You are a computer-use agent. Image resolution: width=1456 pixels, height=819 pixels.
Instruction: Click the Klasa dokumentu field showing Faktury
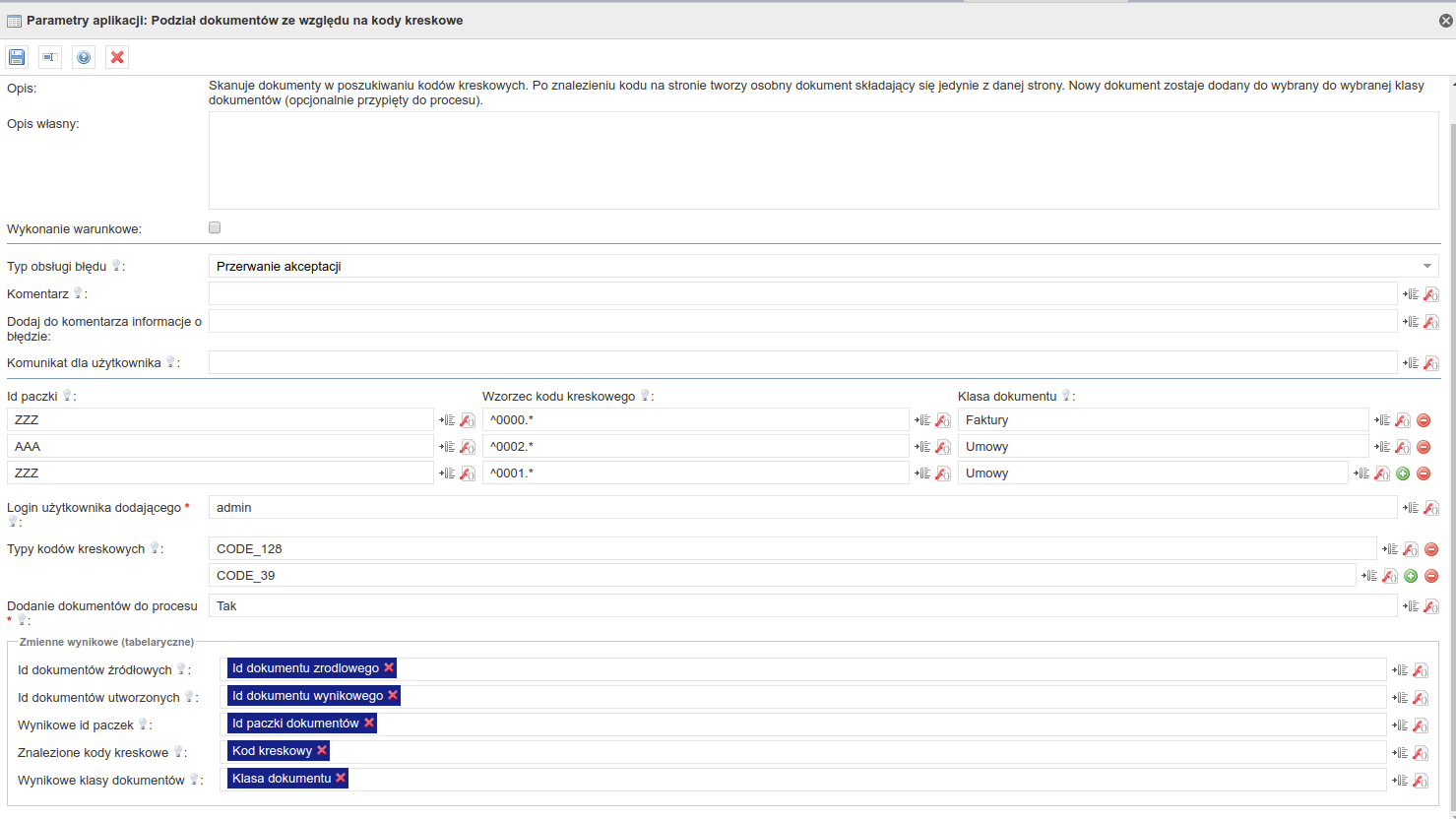(x=1162, y=420)
